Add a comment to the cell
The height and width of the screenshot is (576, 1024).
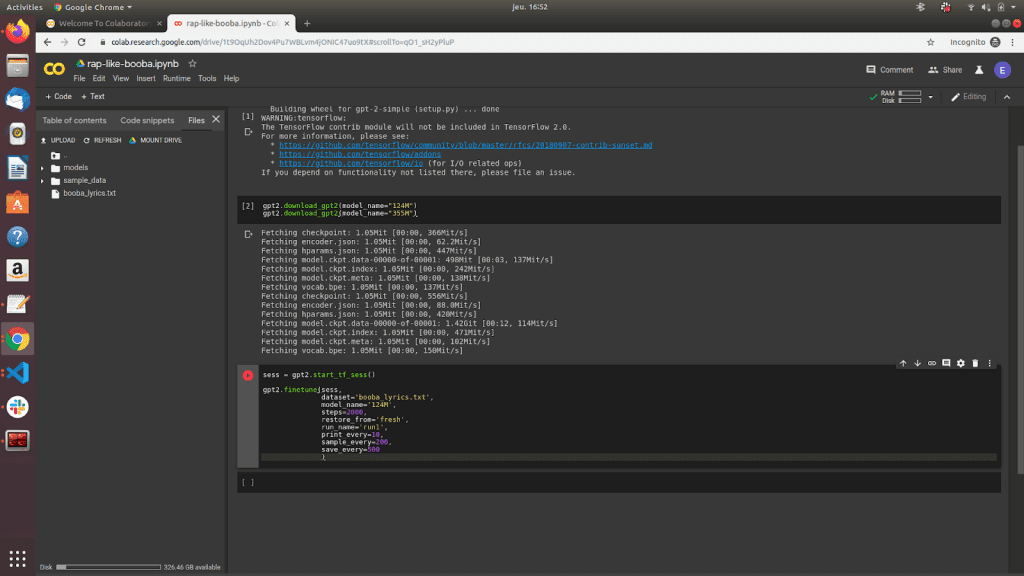point(946,363)
